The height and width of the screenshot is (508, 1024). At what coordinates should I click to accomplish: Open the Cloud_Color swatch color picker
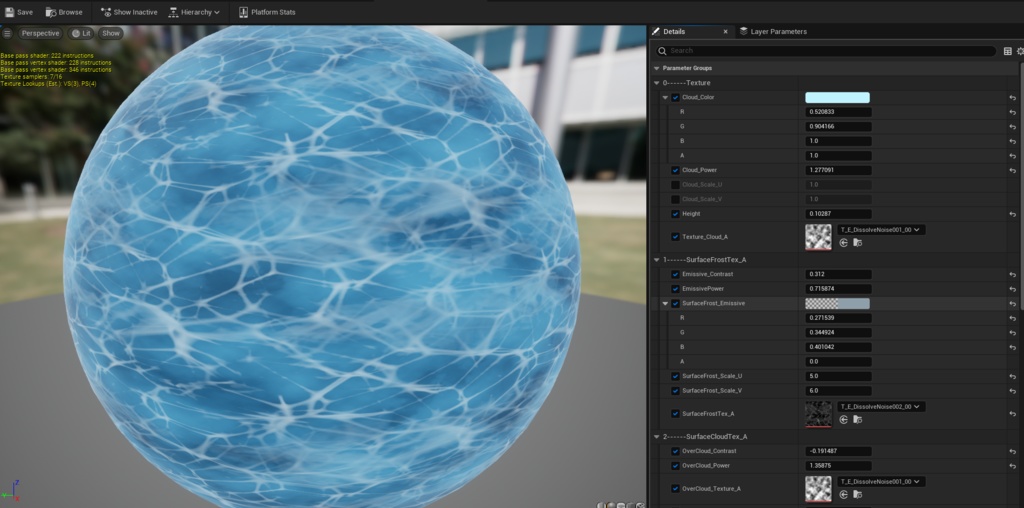pyautogui.click(x=837, y=98)
